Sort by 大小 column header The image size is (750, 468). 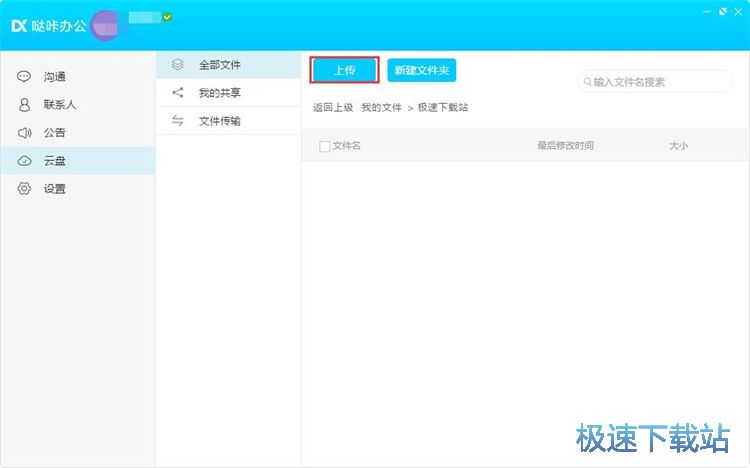click(x=678, y=146)
